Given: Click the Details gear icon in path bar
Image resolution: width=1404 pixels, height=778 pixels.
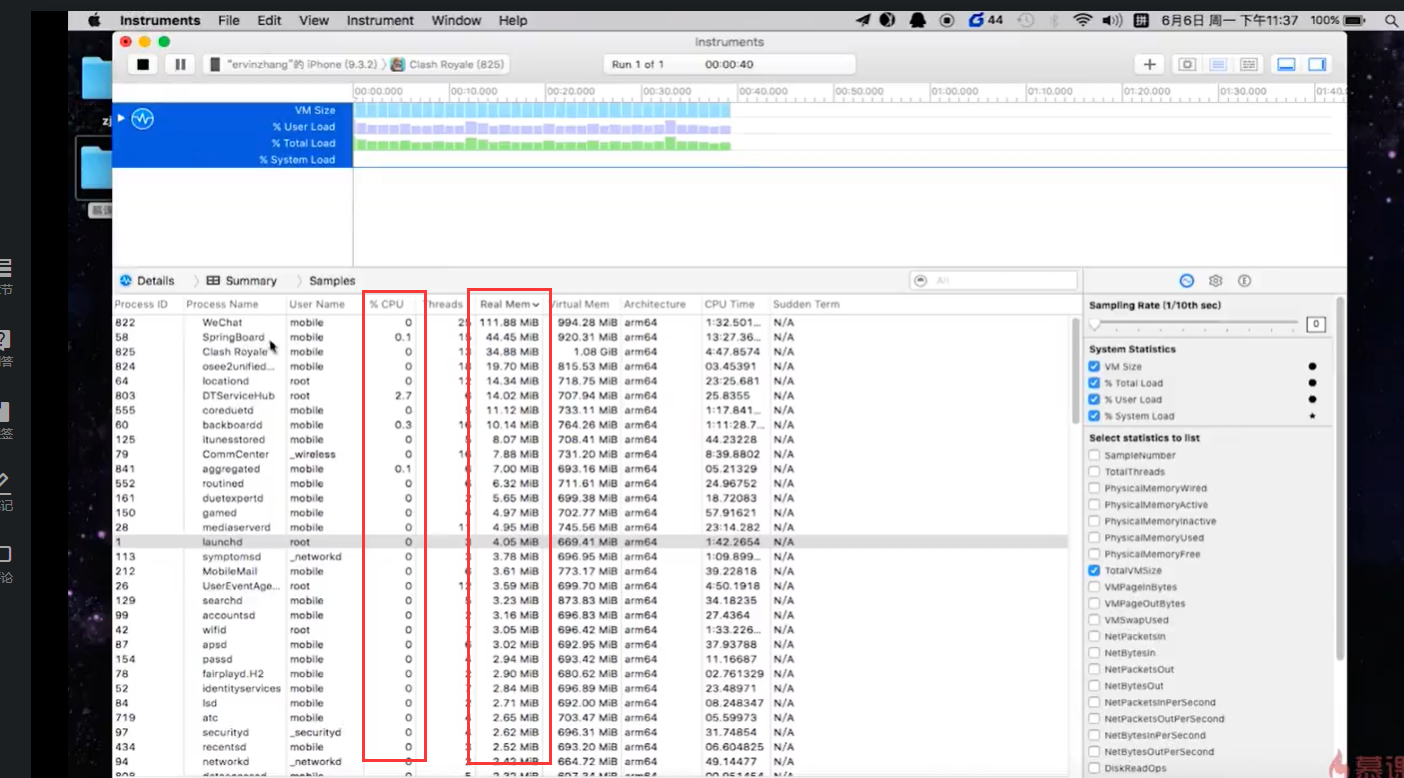Looking at the screenshot, I should 126,281.
